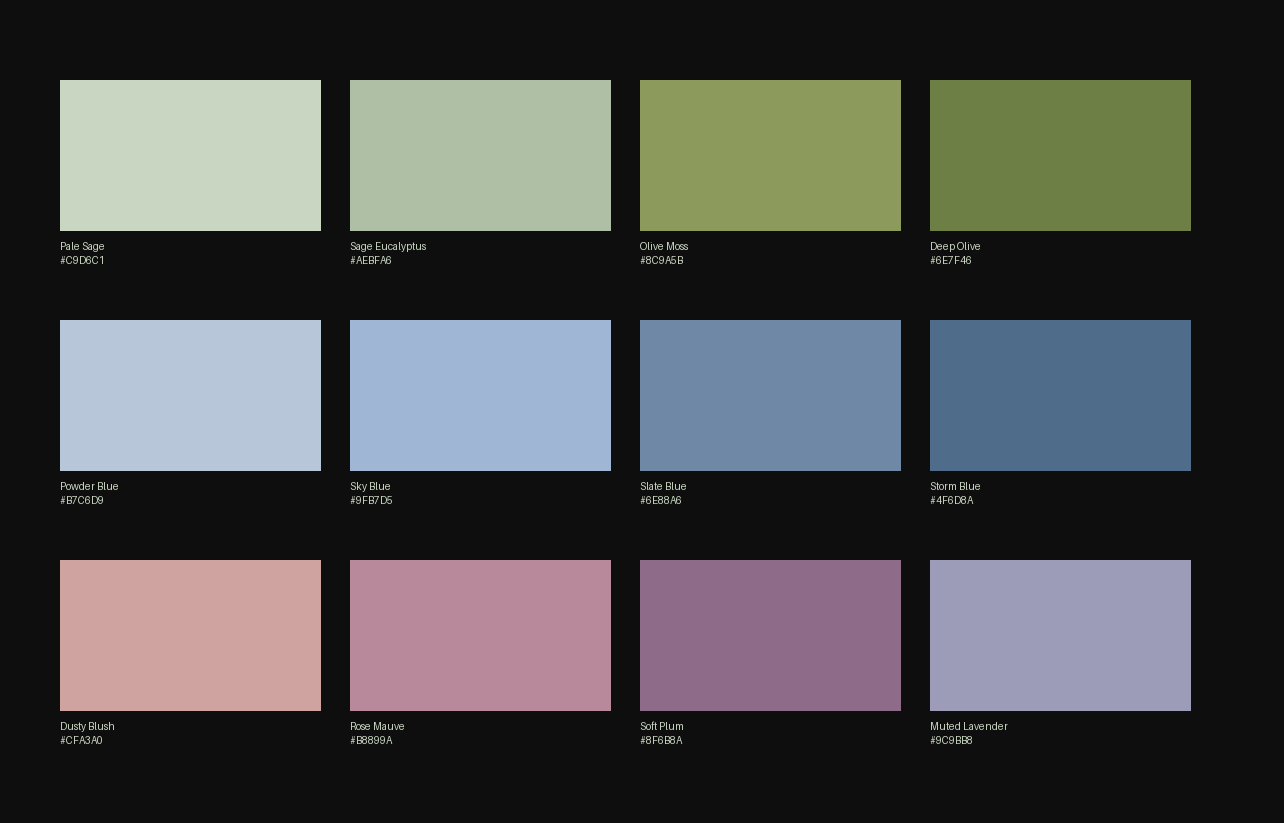Pick the Rose Mauve color swatch

click(x=480, y=635)
